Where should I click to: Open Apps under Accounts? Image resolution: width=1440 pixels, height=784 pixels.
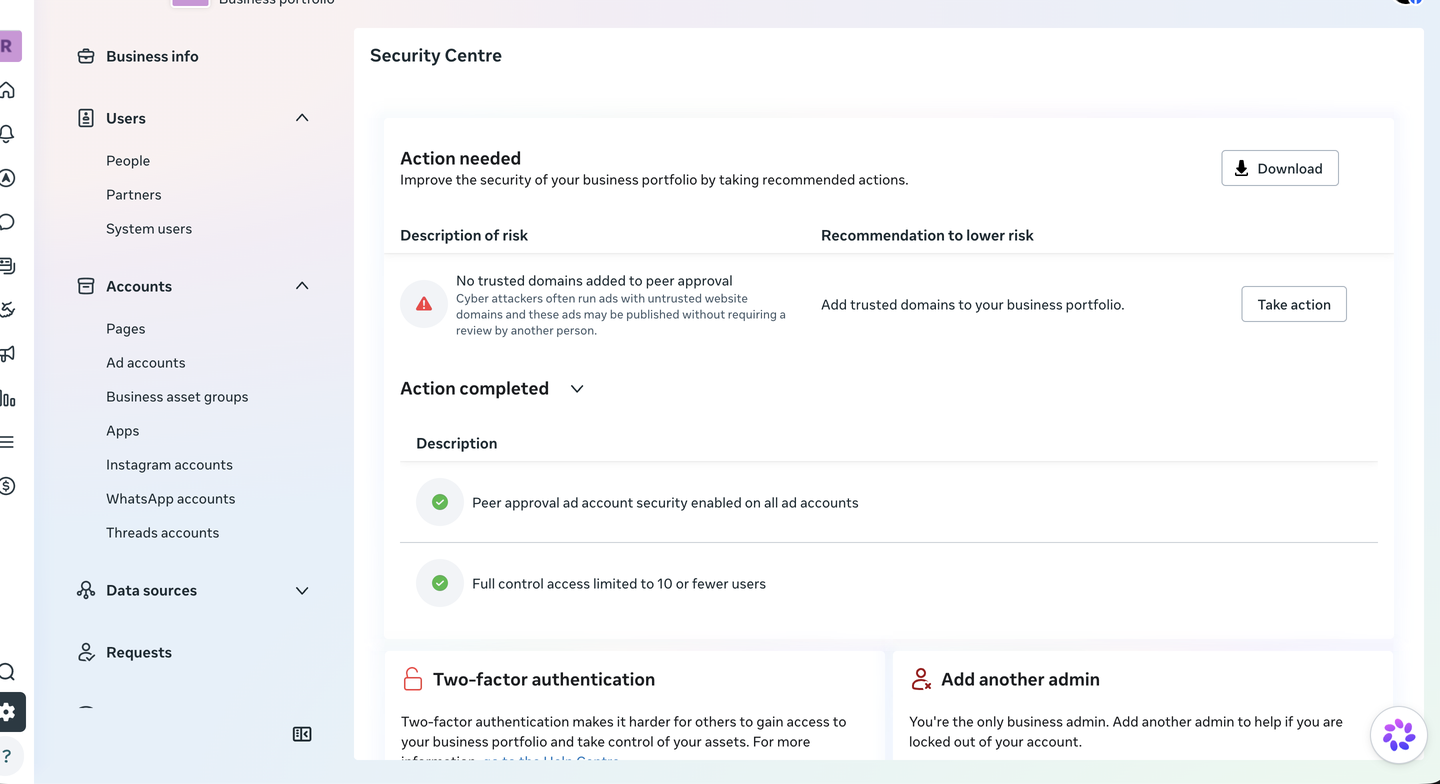tap(123, 431)
